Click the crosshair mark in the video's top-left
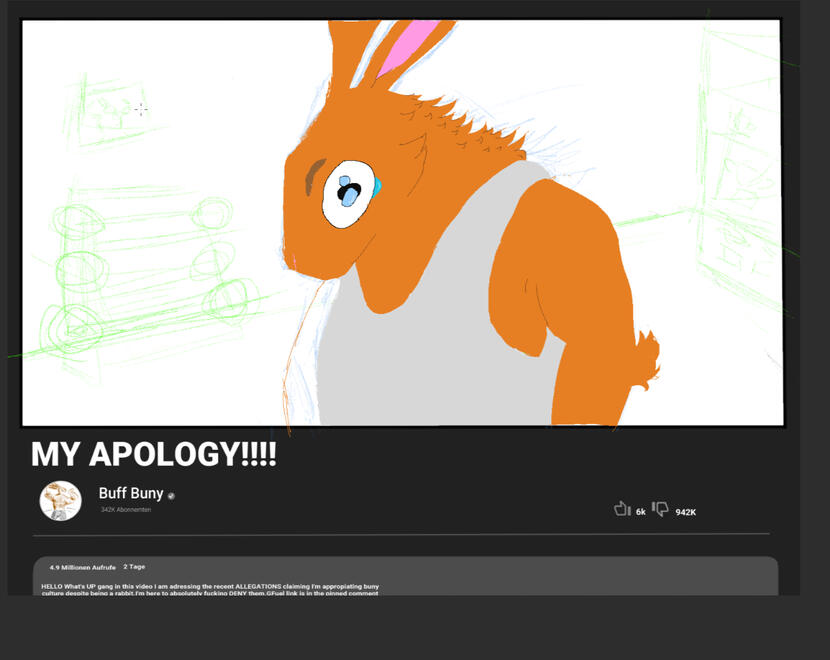830x660 pixels. coord(141,108)
